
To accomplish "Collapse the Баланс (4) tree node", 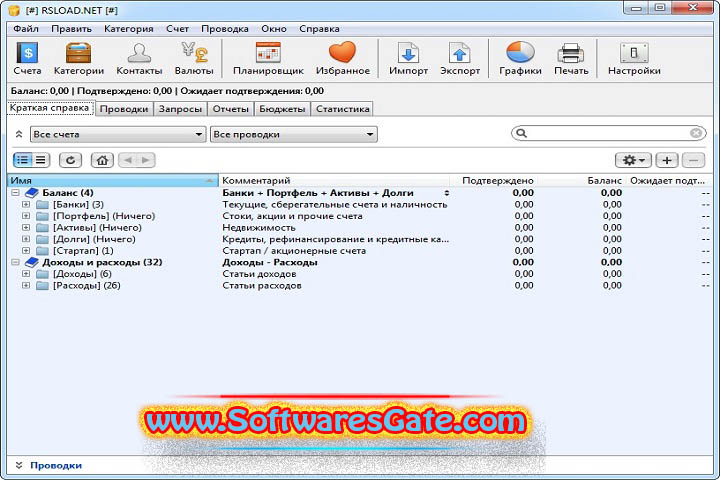I will pyautogui.click(x=15, y=192).
